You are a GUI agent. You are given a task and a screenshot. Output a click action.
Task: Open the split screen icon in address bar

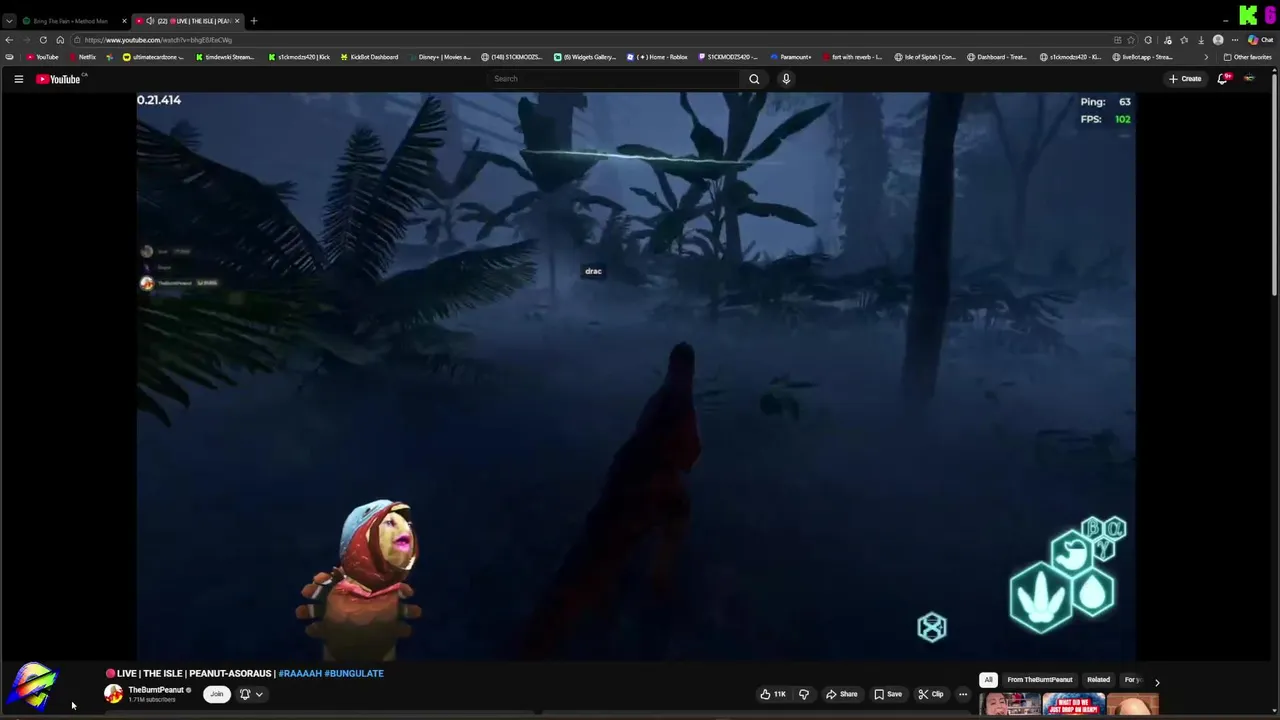(x=1117, y=40)
